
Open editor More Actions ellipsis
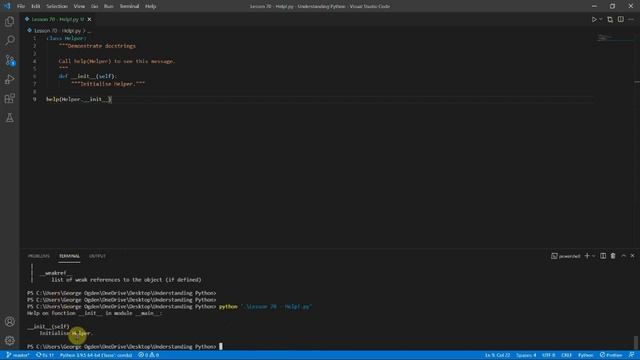click(x=631, y=19)
